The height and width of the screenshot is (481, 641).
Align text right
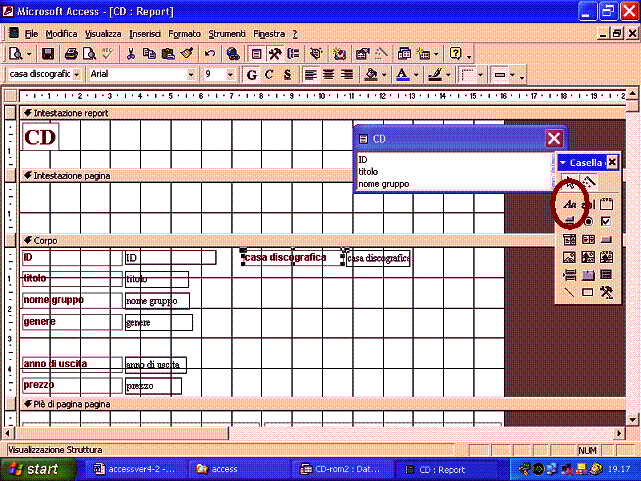347,75
